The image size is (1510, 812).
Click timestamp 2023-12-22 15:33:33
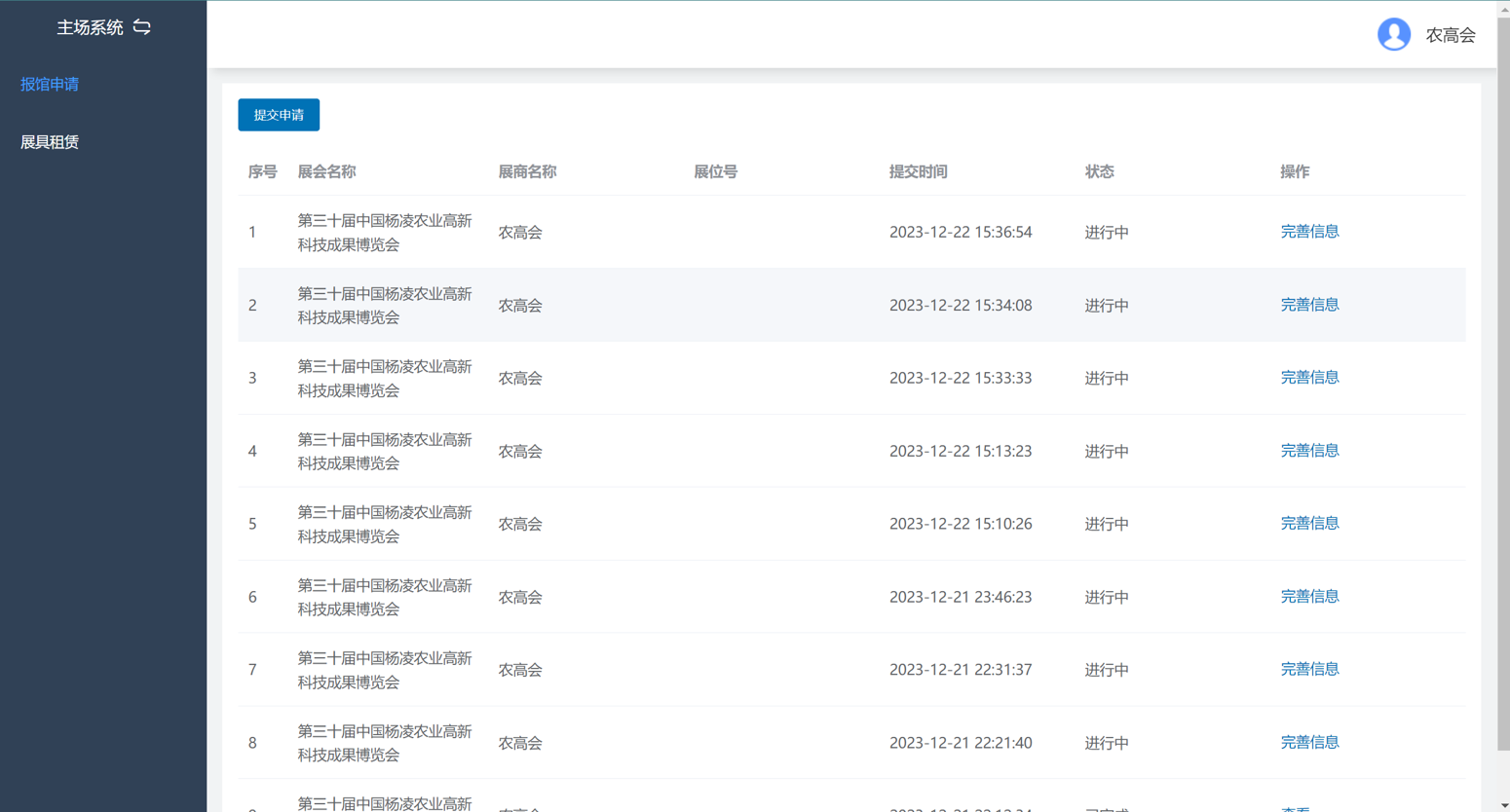coord(961,379)
